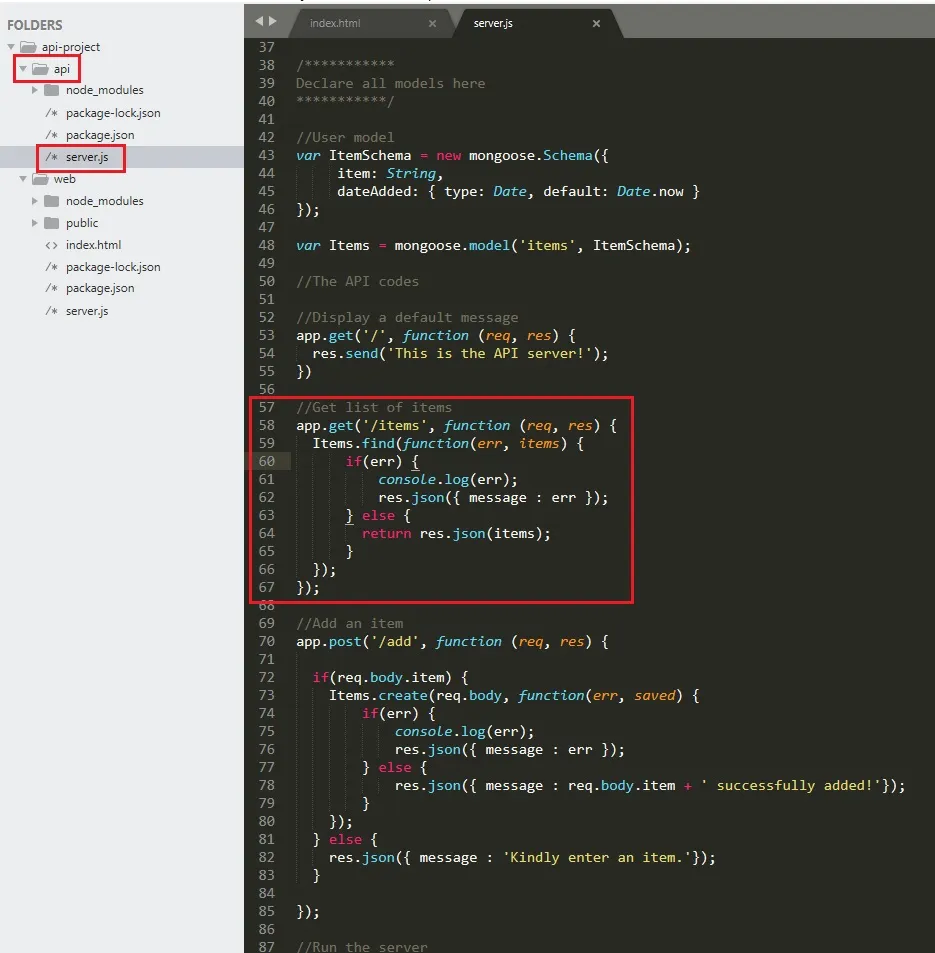Go to next tab with right arrow
The image size is (935, 953).
click(x=273, y=21)
